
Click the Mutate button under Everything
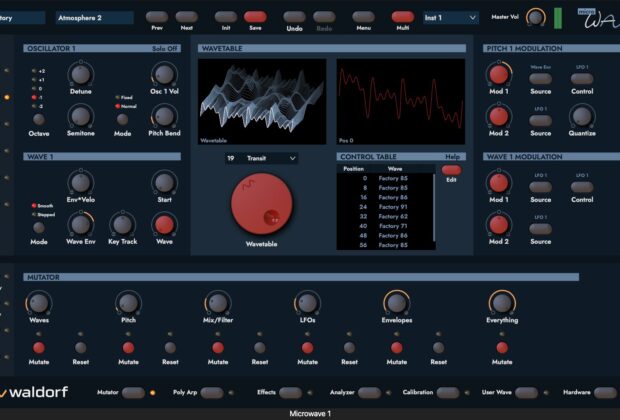(502, 348)
